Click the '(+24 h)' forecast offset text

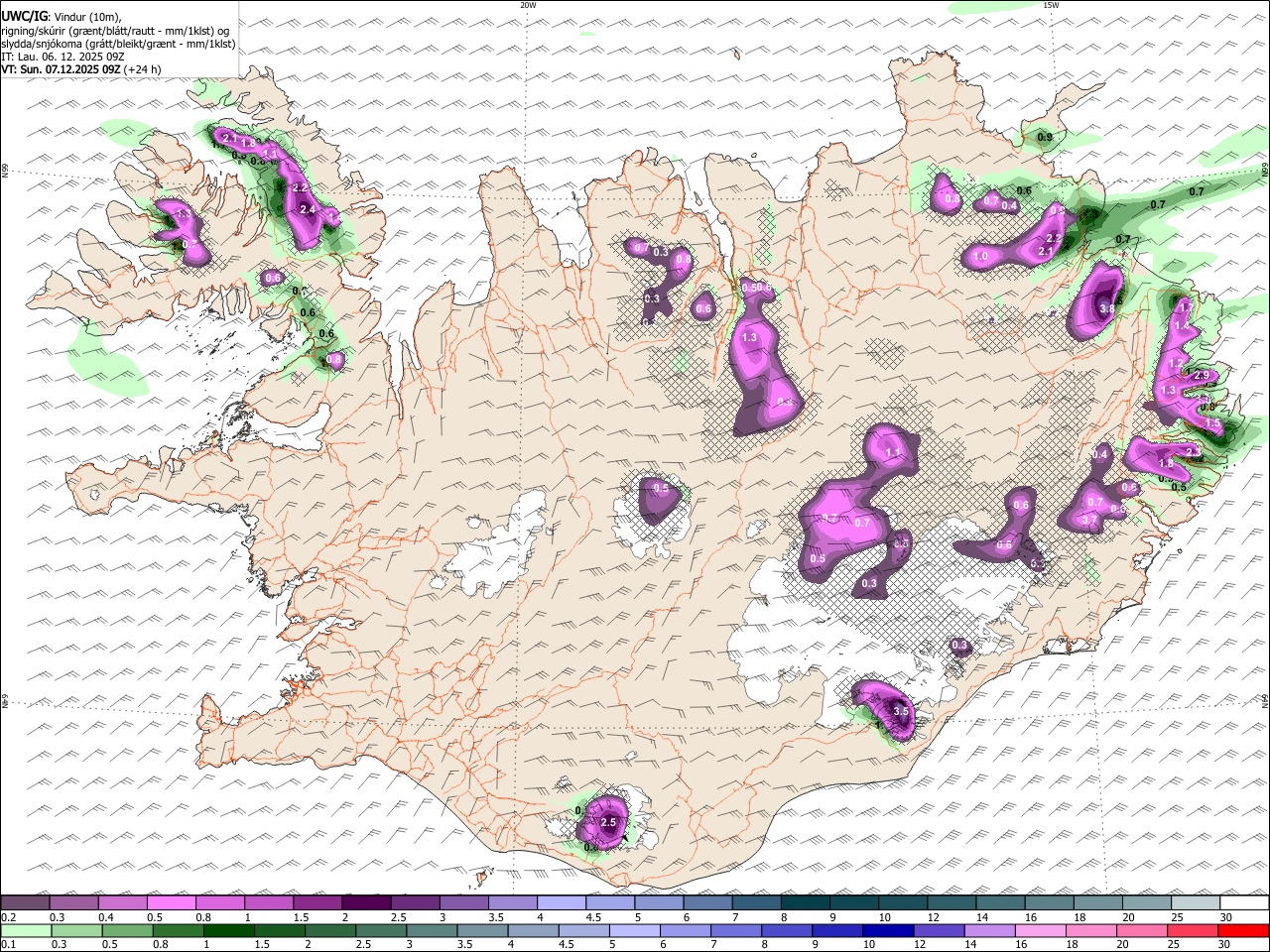tap(143, 69)
